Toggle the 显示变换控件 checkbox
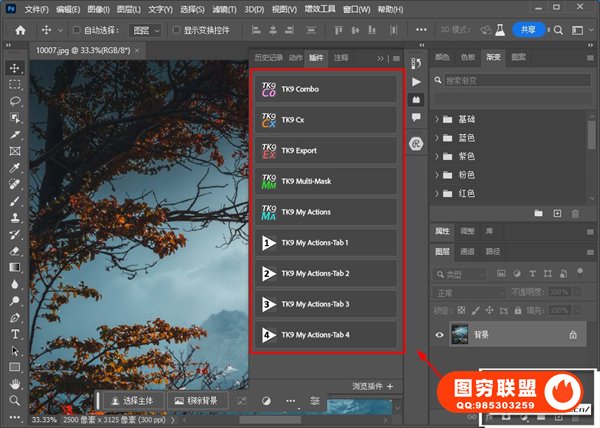The height and width of the screenshot is (428, 600). coord(177,30)
